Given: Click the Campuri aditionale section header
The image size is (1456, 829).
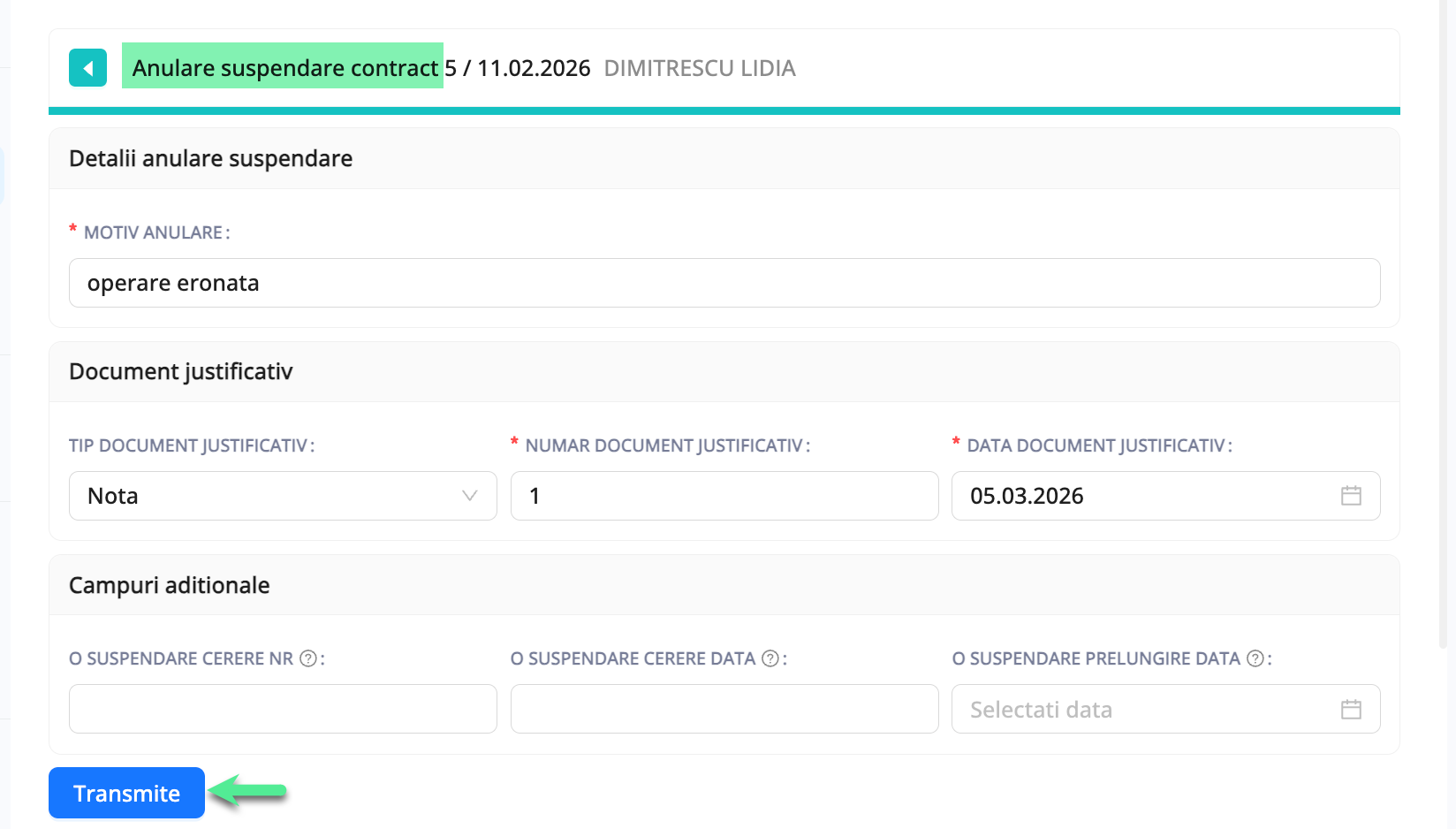Looking at the screenshot, I should [x=169, y=584].
